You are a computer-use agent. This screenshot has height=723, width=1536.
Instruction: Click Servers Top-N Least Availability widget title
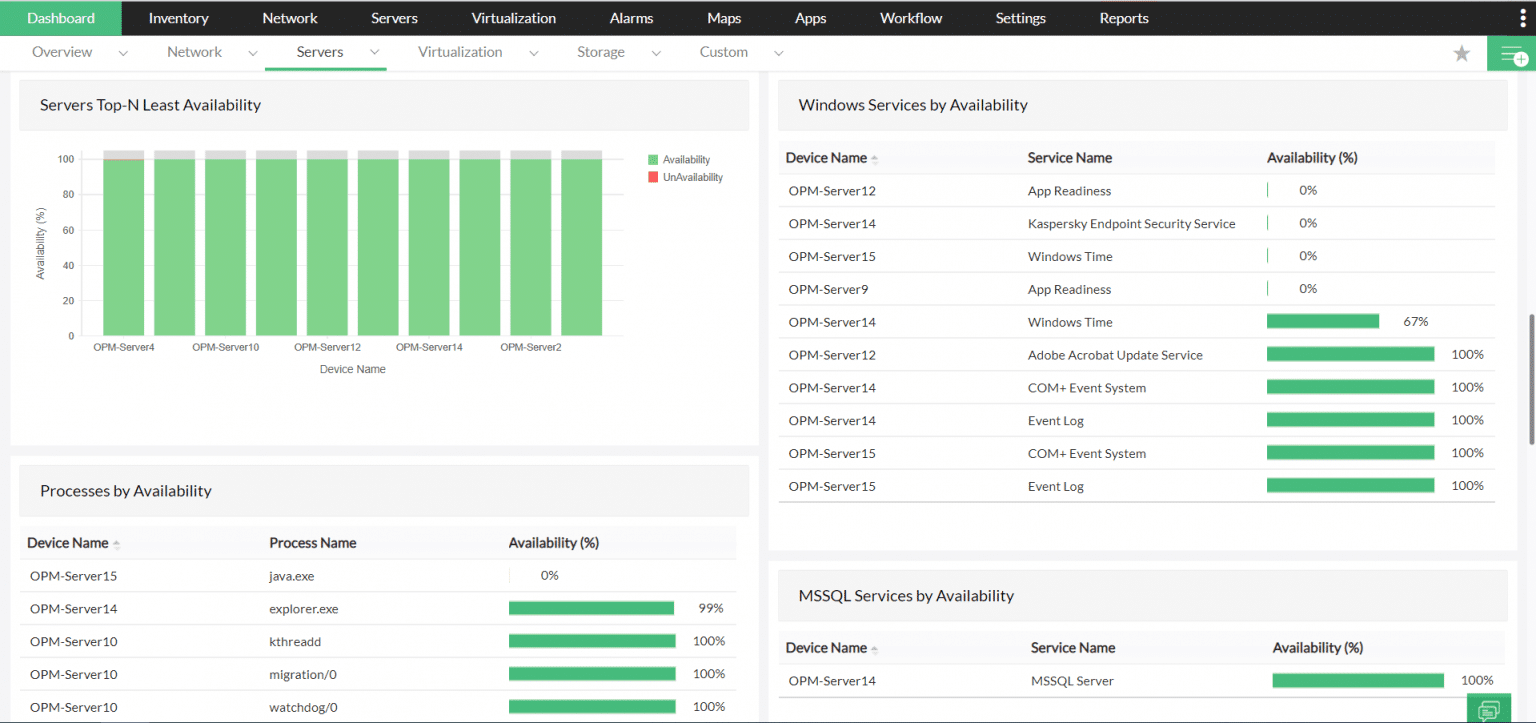[x=150, y=105]
